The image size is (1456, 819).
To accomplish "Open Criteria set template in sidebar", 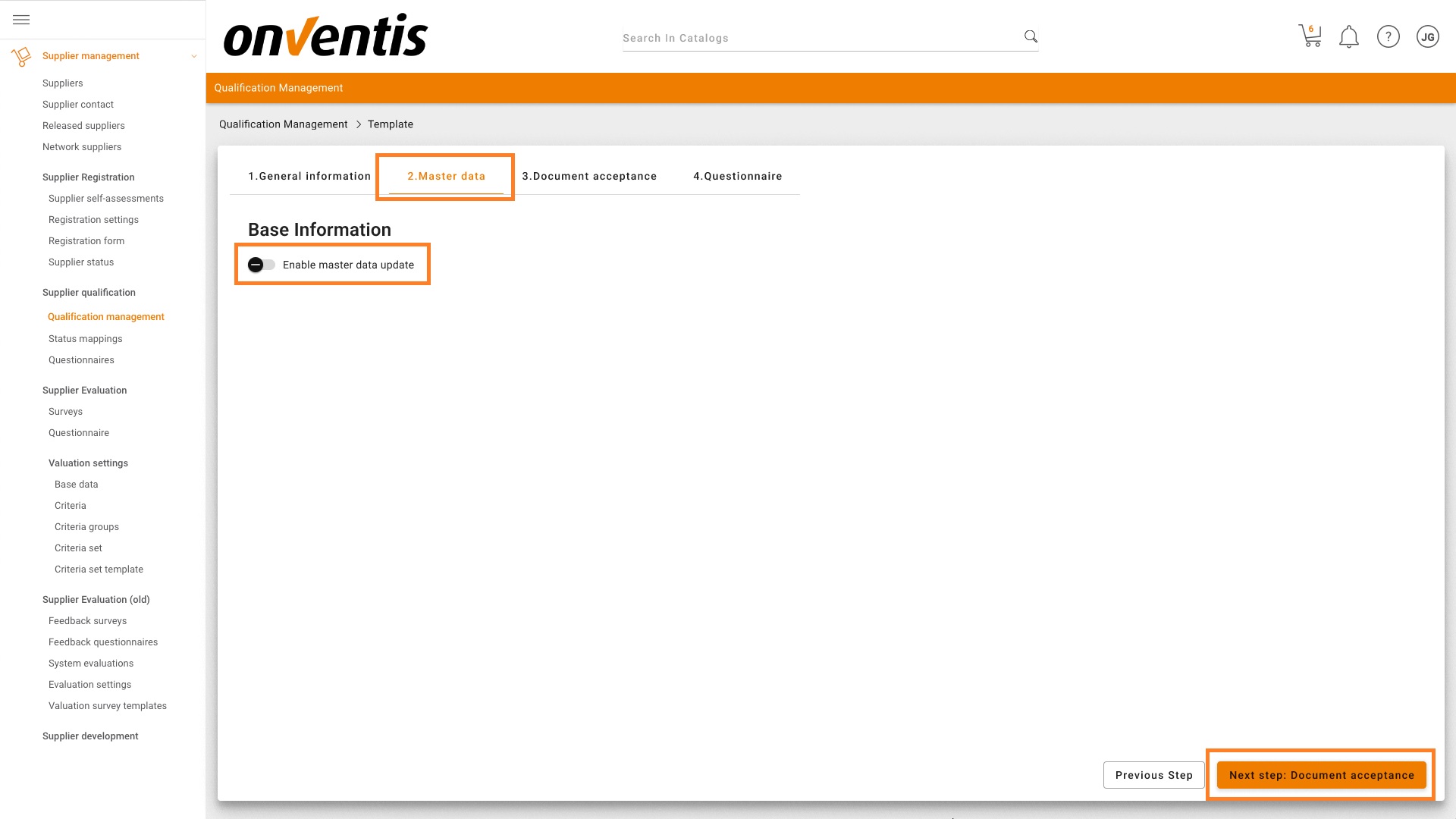I will tap(99, 570).
